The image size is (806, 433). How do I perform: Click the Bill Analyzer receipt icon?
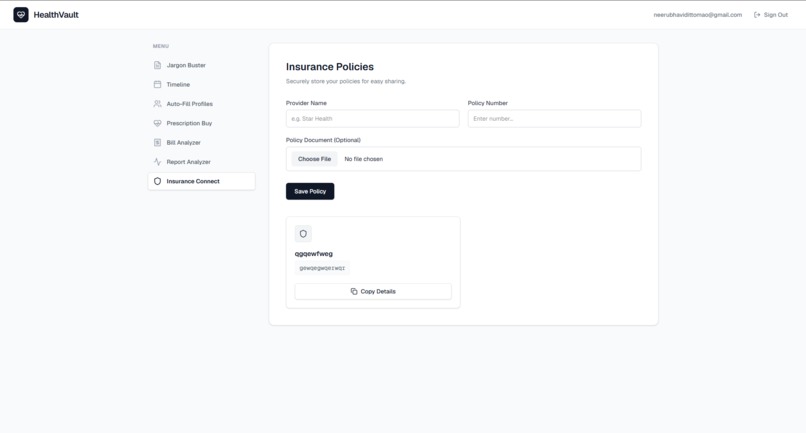pos(157,142)
